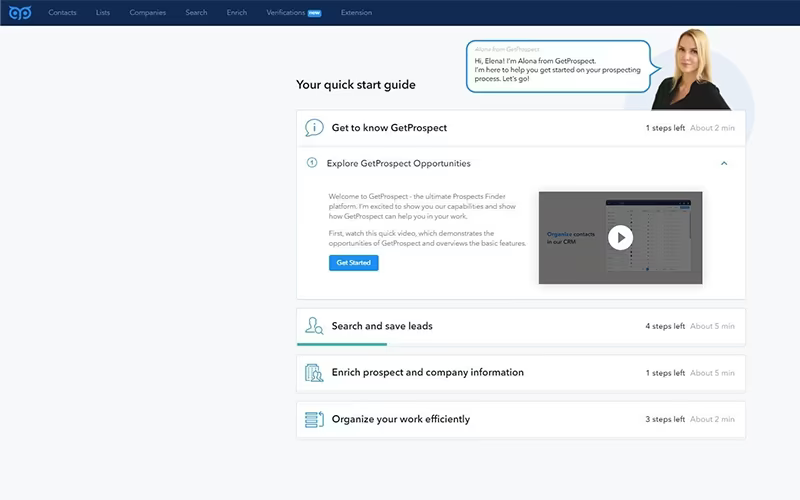
Task: Click Alona's greeting speech bubble
Action: pyautogui.click(x=561, y=66)
